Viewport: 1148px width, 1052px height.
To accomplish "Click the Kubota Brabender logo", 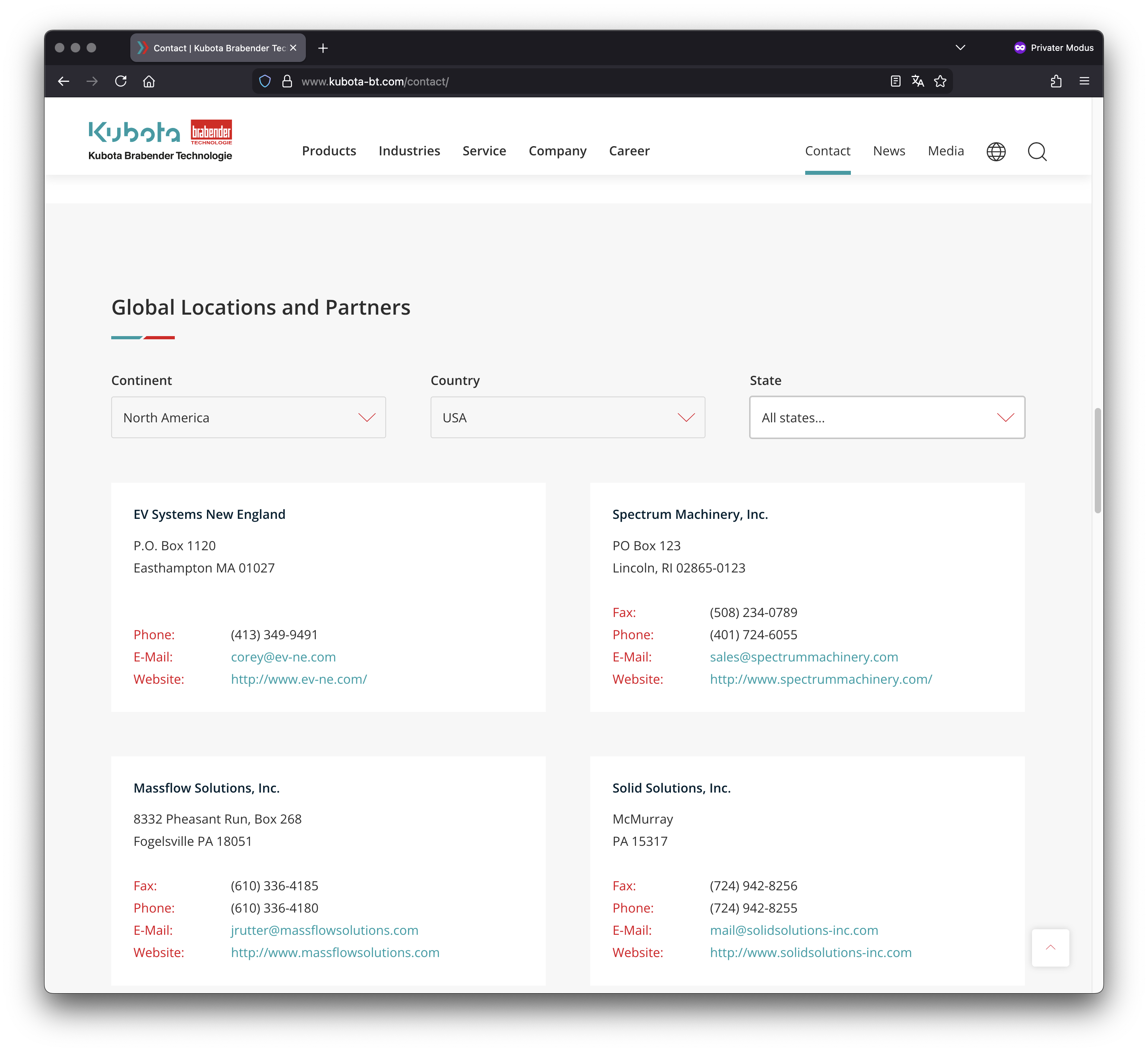I will (x=160, y=140).
